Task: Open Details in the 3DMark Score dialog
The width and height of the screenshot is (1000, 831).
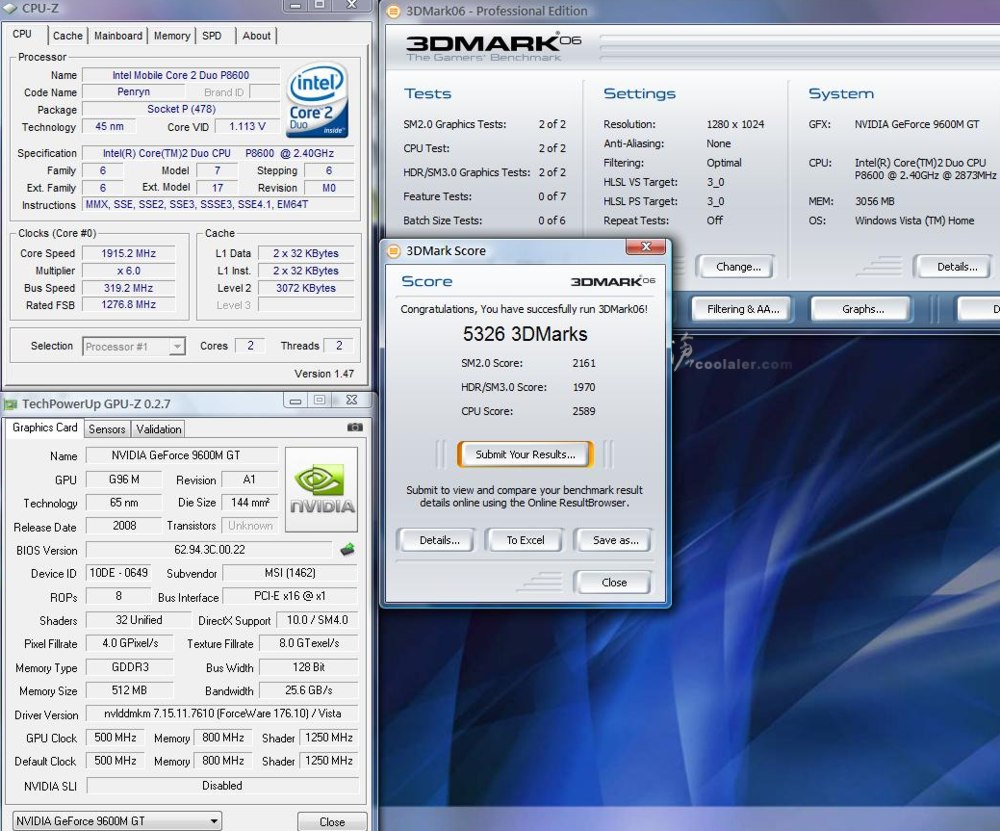Action: [439, 540]
